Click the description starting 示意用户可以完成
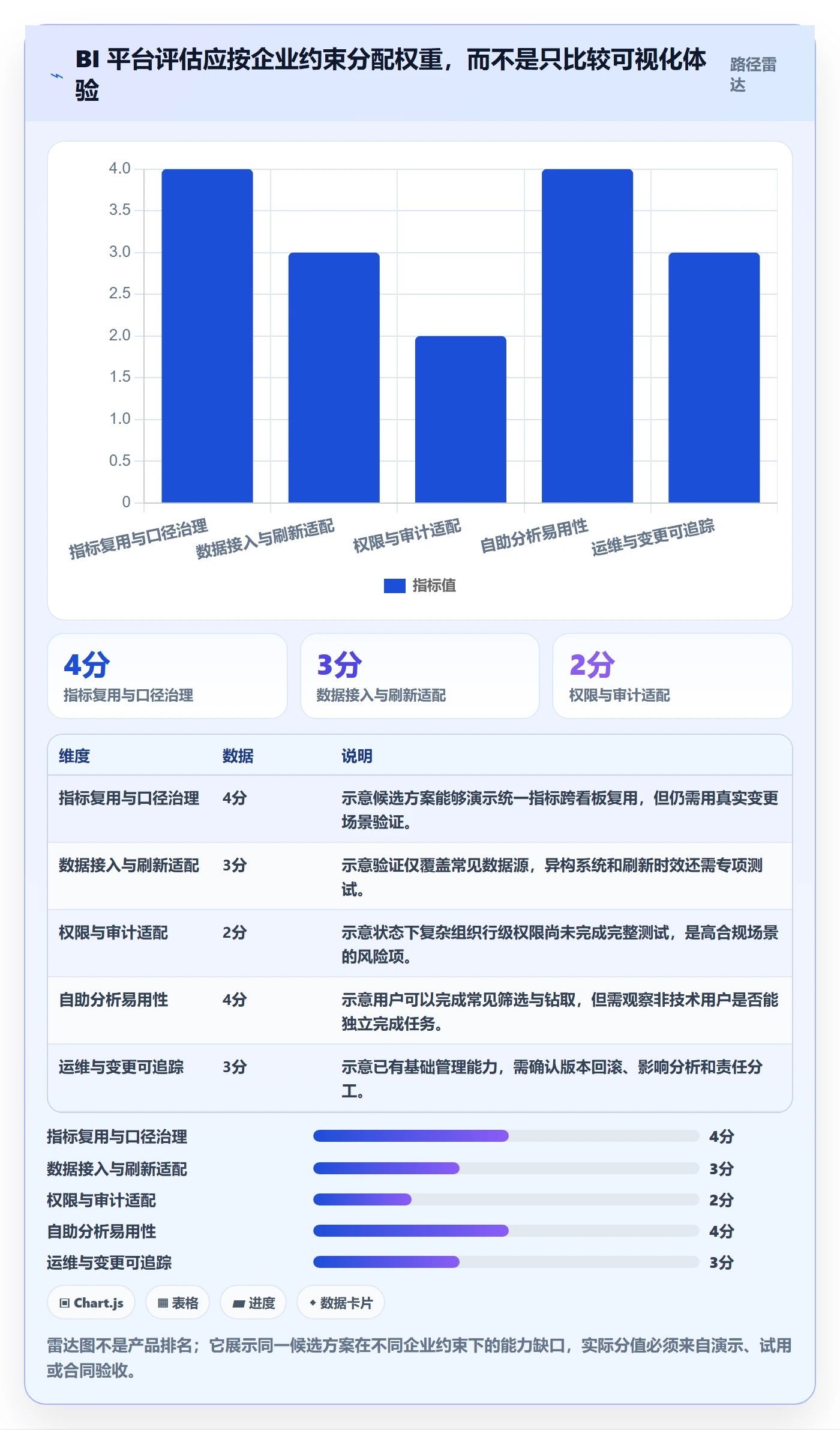 click(x=560, y=1012)
